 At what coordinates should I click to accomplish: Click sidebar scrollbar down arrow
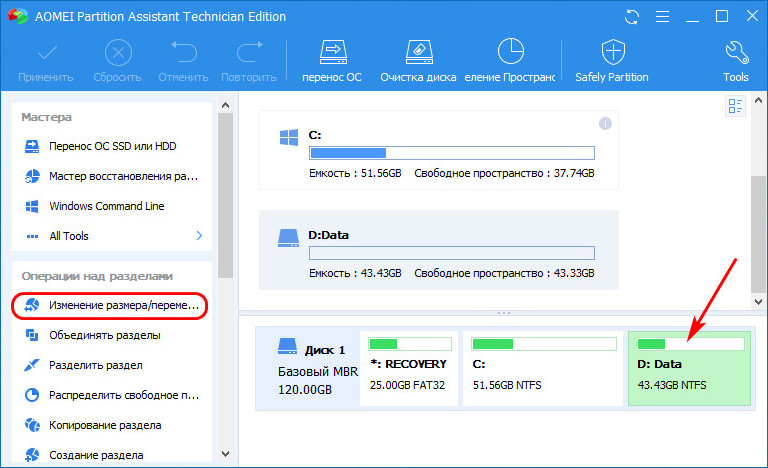225,454
